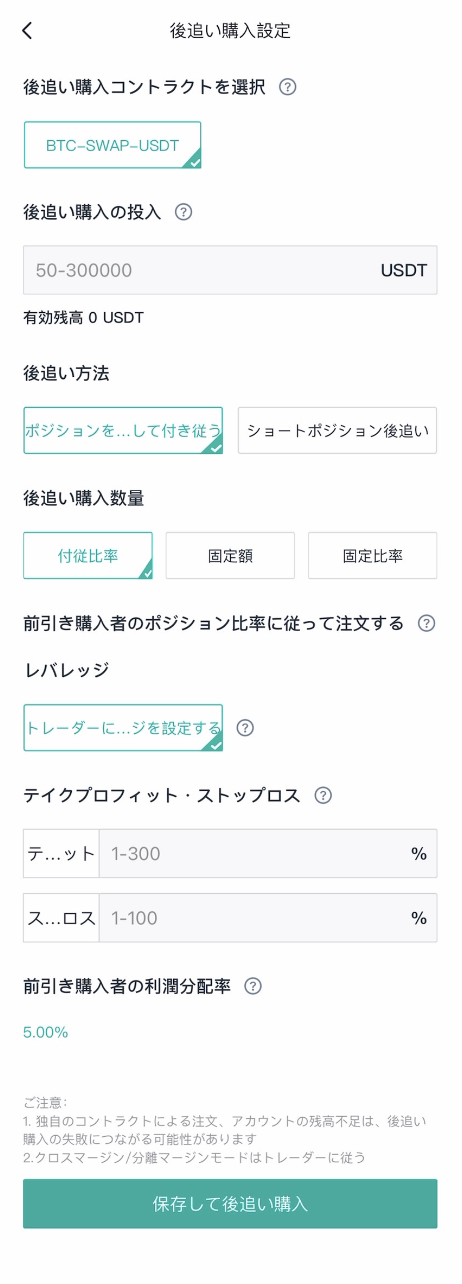Focus the 50-300000 USDT investment field
This screenshot has height=1284, width=462.
230,270
